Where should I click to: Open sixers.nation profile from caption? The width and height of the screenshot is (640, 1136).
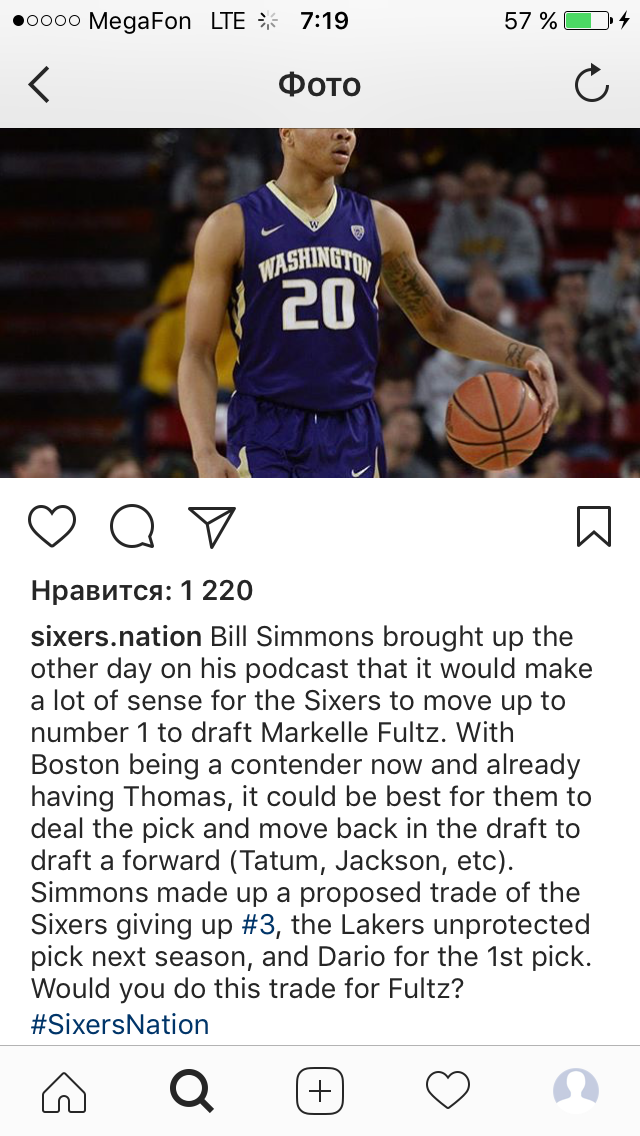click(x=116, y=637)
